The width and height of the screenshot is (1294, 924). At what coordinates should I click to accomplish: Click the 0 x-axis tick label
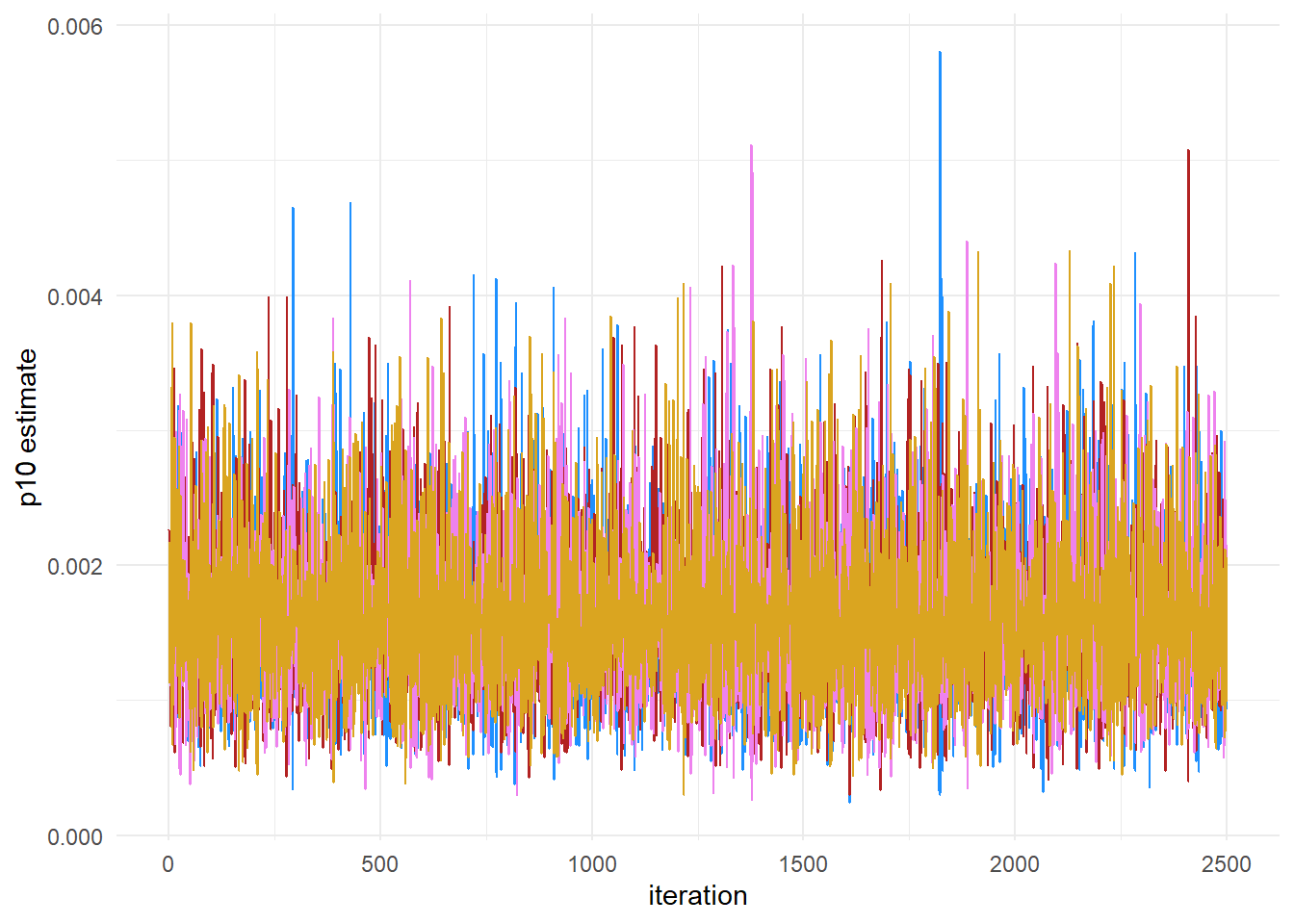168,864
